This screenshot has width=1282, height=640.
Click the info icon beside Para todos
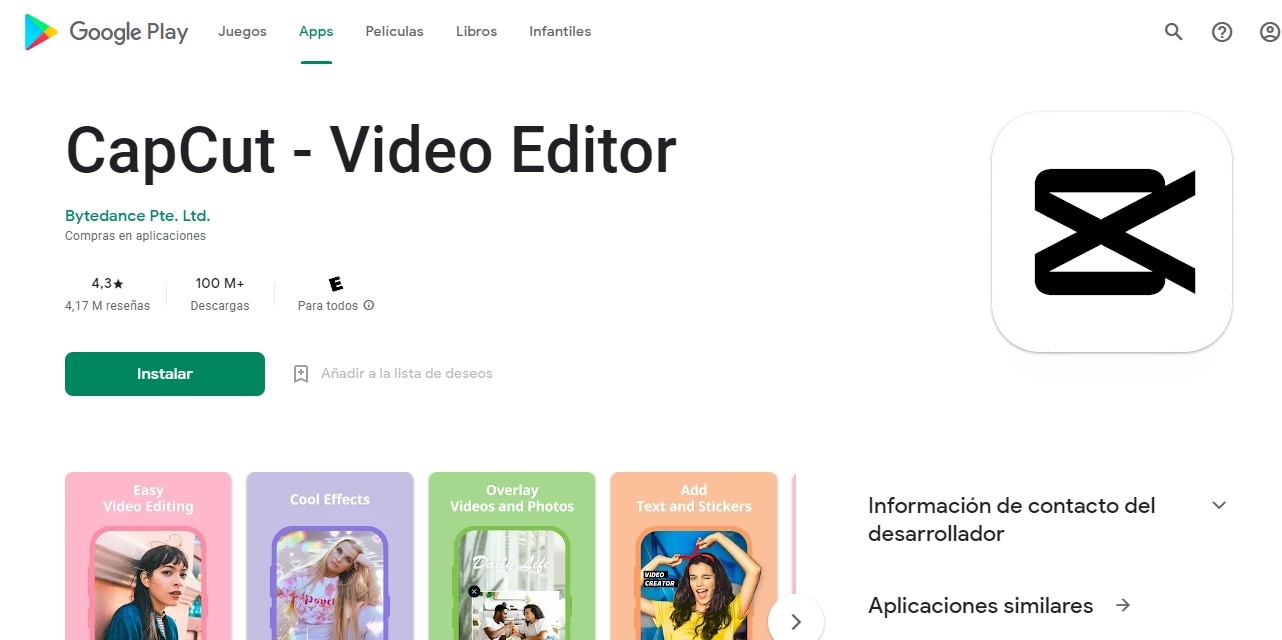pyautogui.click(x=369, y=305)
